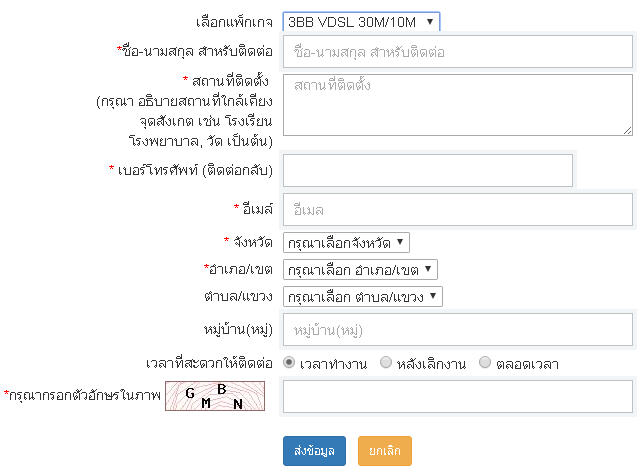641x472 pixels.
Task: Select the เวลาทำงาน radio button
Action: pyautogui.click(x=289, y=363)
